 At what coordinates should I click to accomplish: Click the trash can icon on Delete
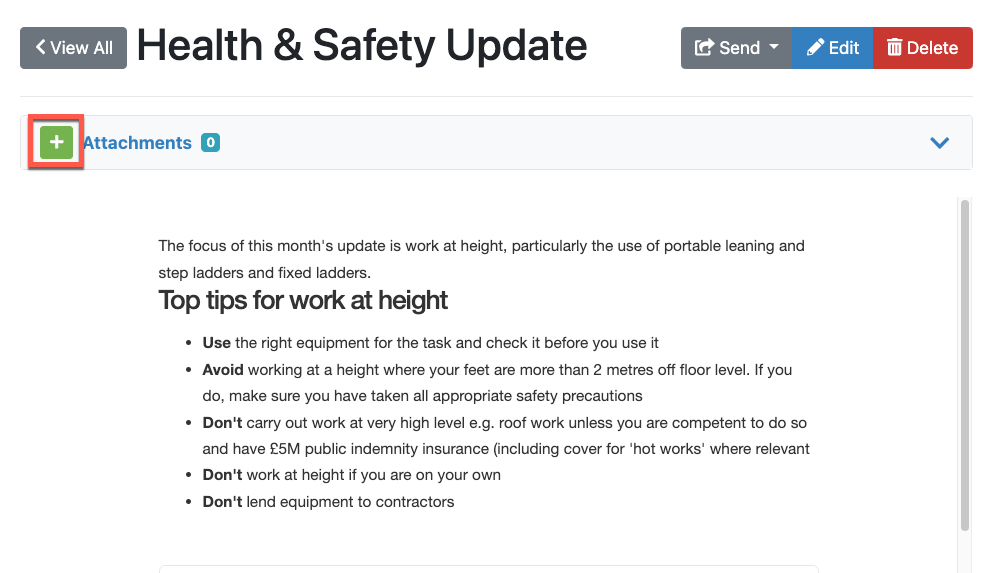tap(894, 48)
